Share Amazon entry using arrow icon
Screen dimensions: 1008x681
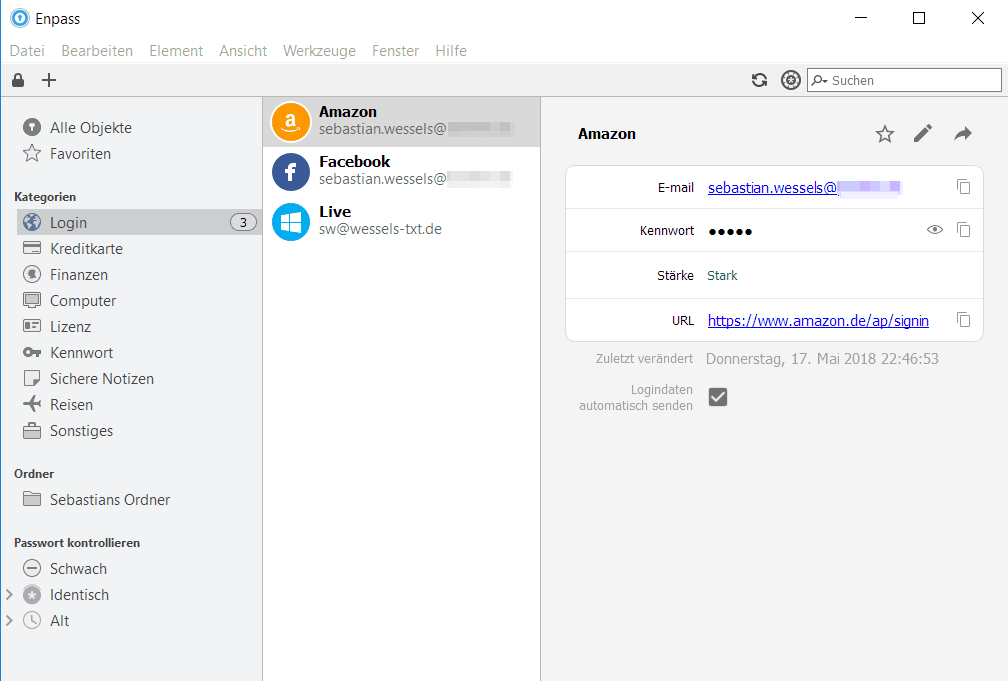tap(962, 134)
